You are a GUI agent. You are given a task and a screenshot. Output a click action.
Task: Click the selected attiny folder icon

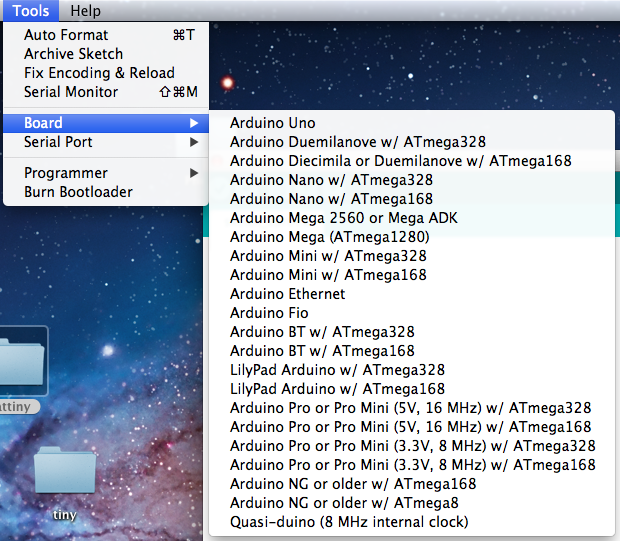(22, 361)
